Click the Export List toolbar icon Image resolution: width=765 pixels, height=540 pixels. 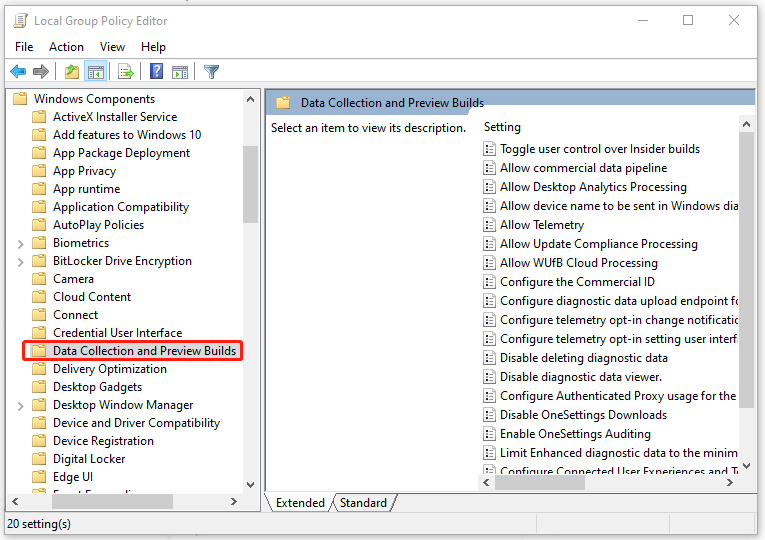[126, 72]
